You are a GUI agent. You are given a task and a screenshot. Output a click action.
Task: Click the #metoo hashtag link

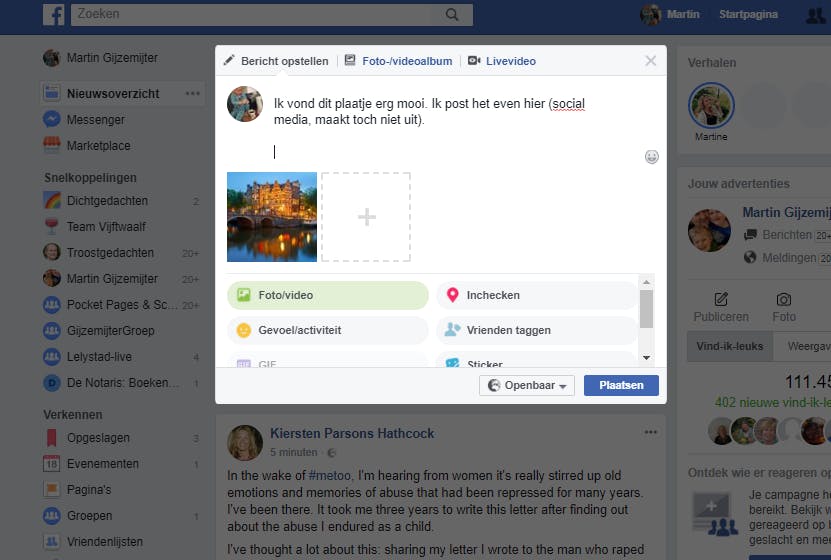[330, 475]
